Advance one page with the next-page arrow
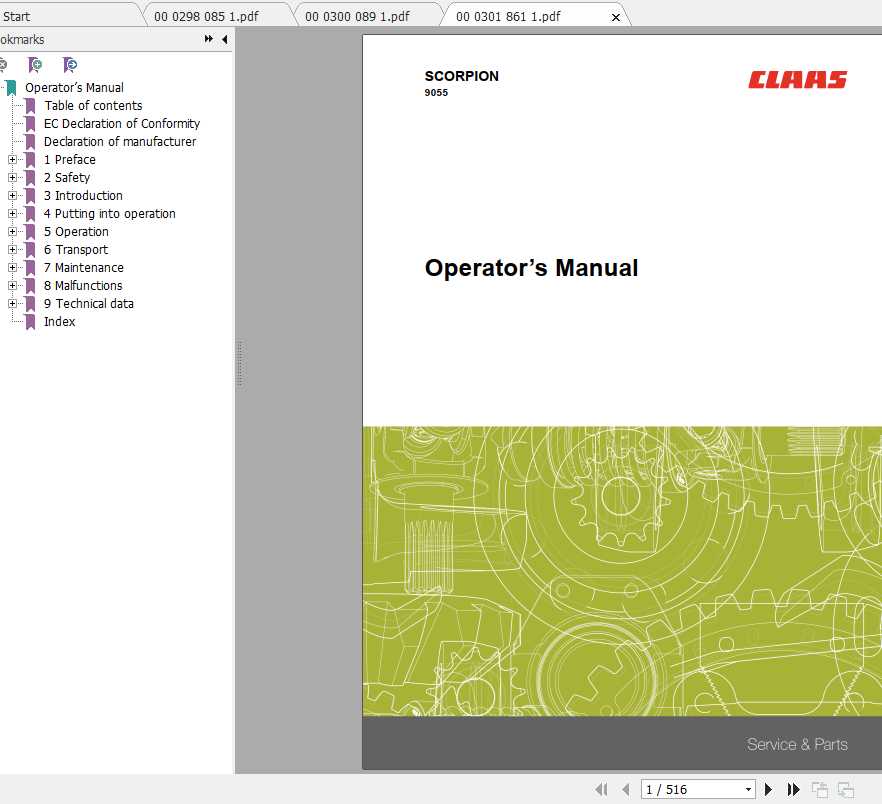Image resolution: width=882 pixels, height=804 pixels. [768, 789]
